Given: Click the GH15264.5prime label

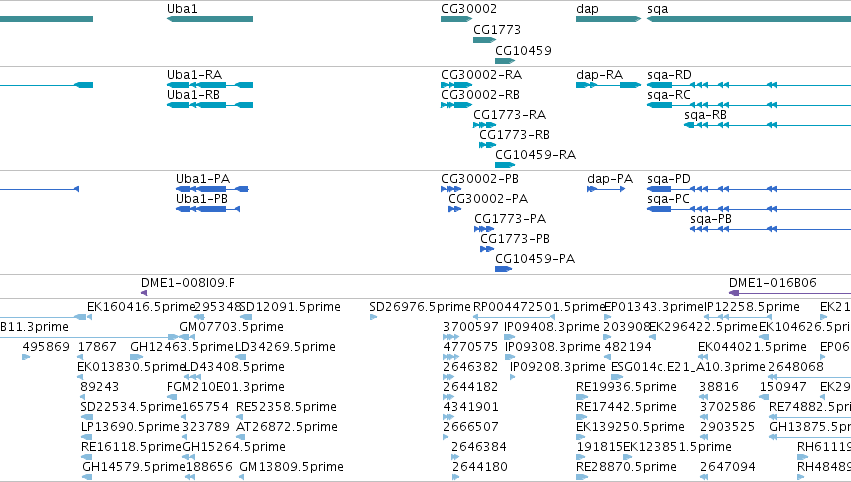Looking at the screenshot, I should 233,447.
